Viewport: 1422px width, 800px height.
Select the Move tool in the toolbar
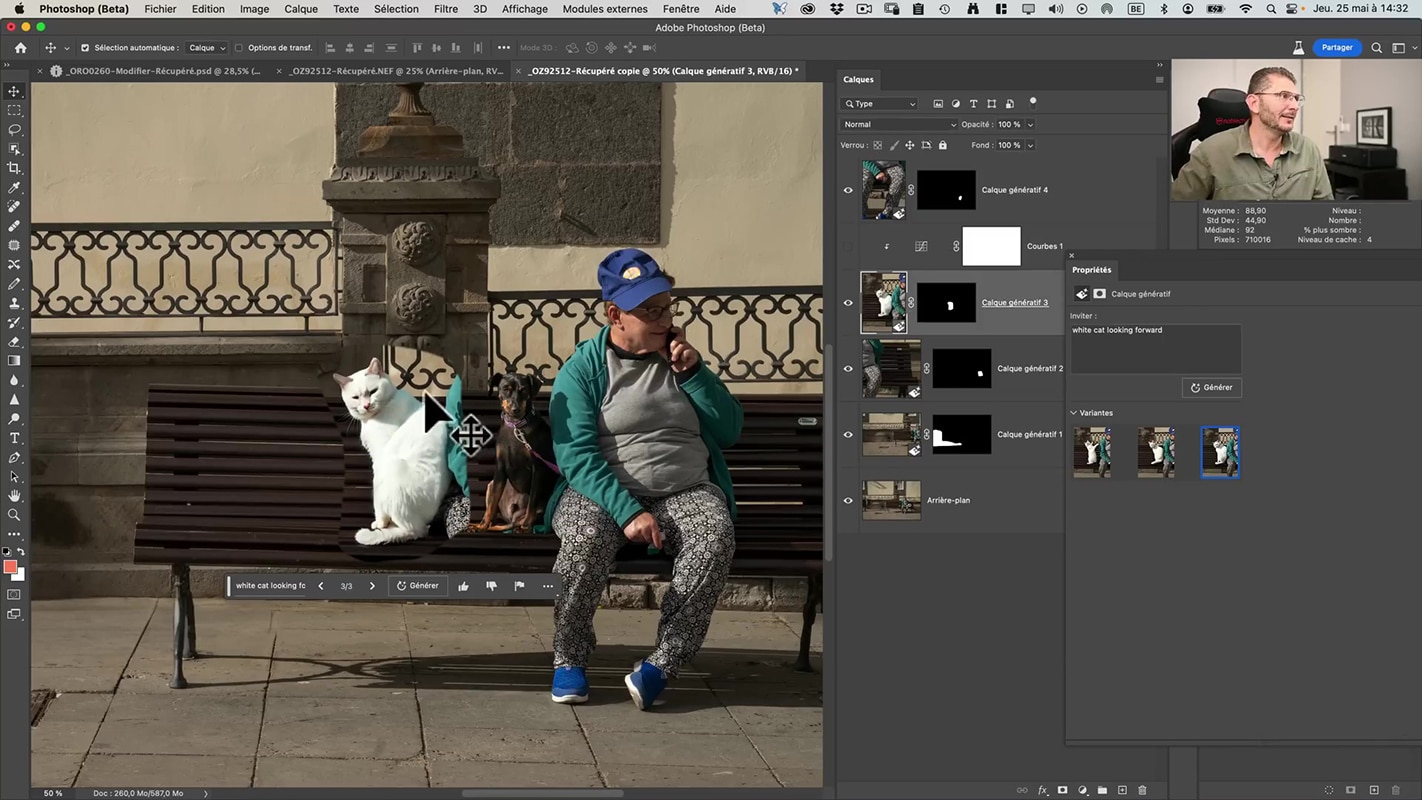[x=14, y=91]
